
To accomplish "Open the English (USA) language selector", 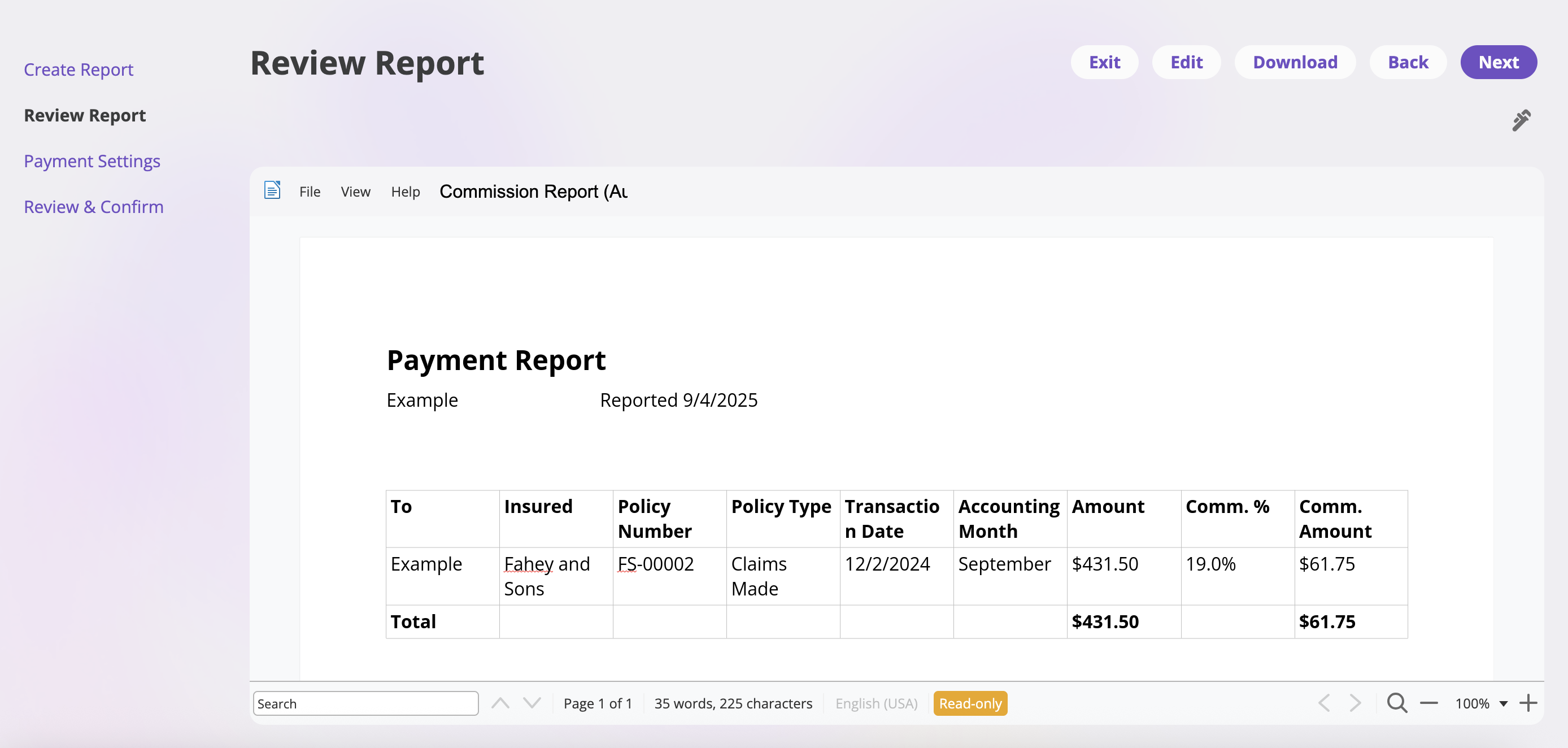I will coord(876,703).
